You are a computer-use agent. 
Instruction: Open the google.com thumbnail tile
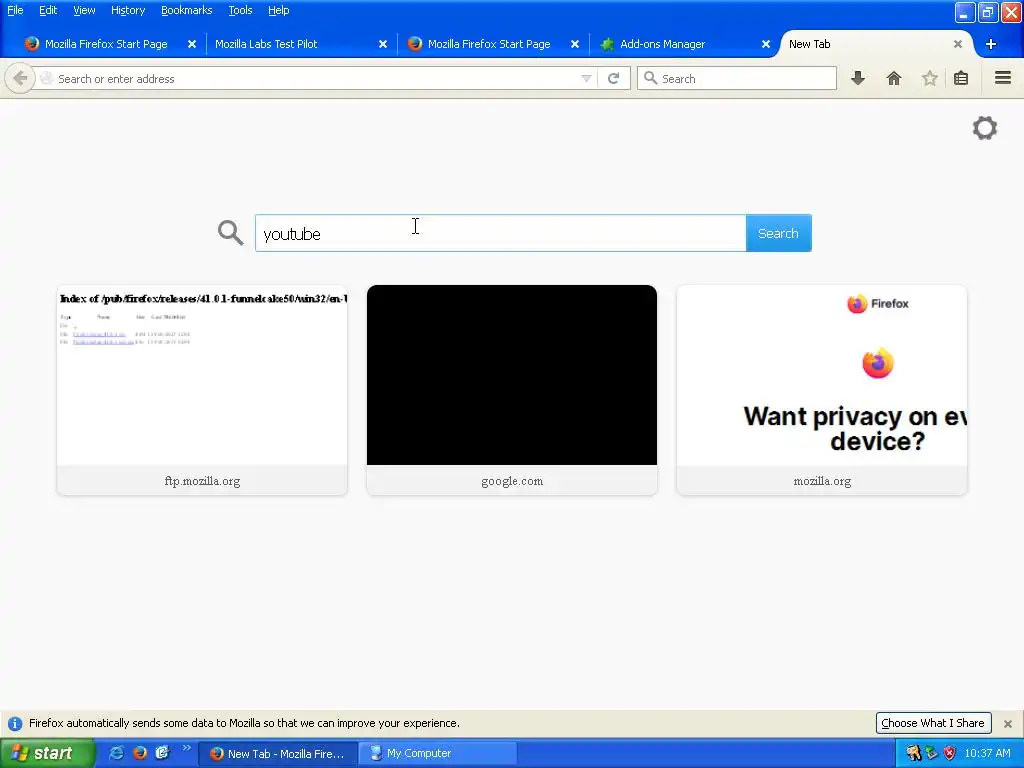click(x=512, y=390)
